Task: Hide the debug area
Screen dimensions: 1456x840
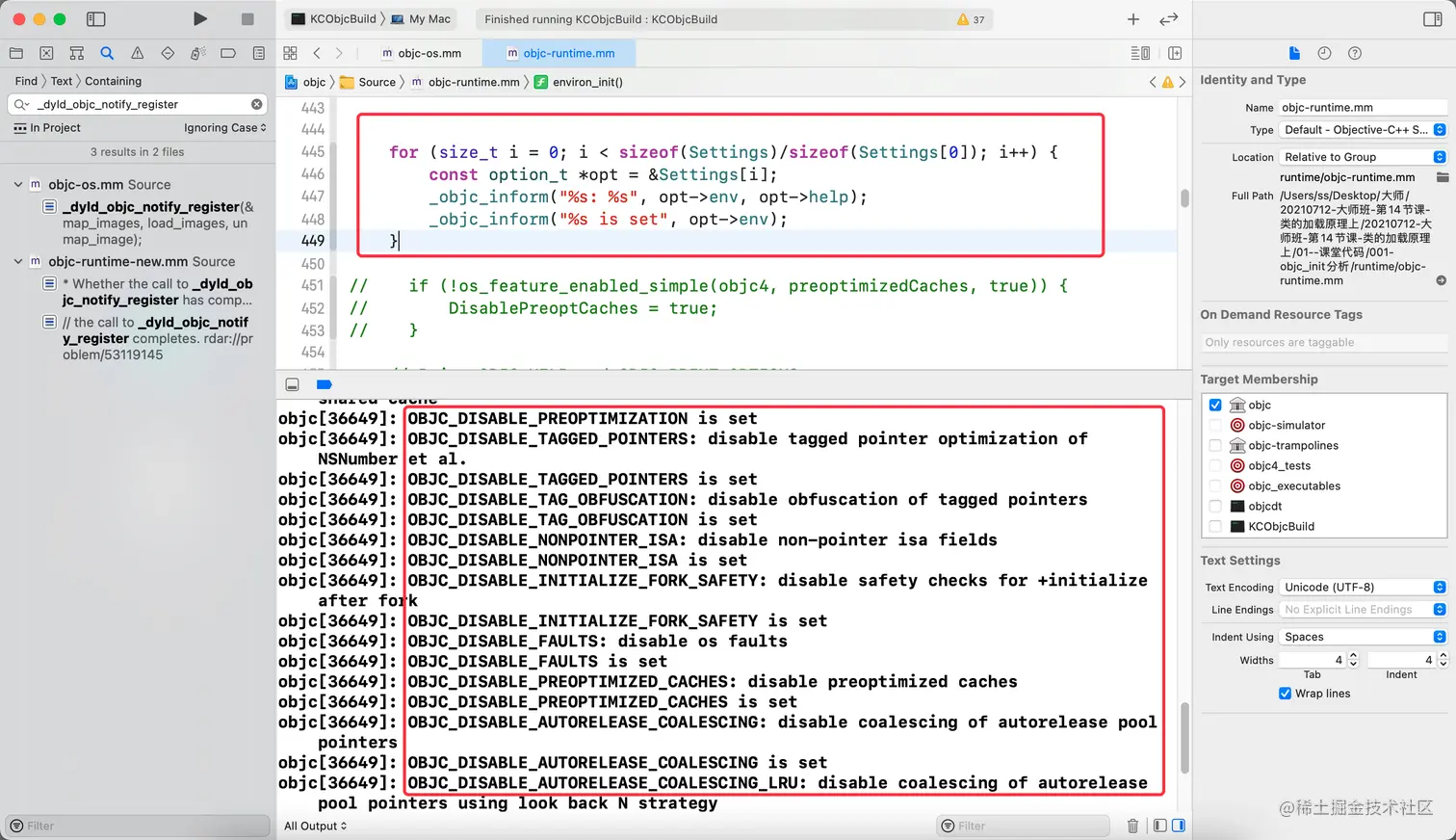Action: pos(292,384)
